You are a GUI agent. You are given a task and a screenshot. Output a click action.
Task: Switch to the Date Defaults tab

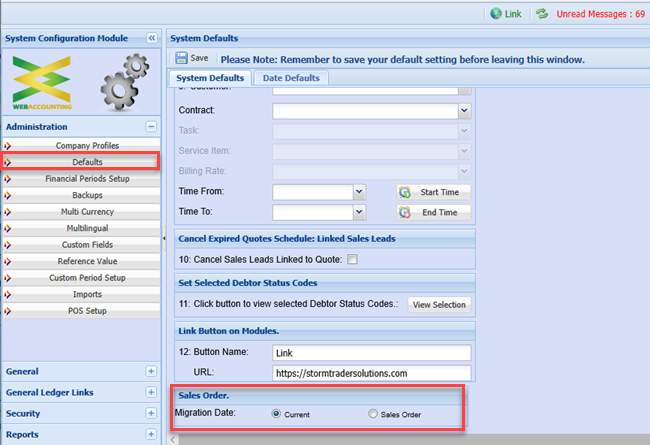[x=290, y=78]
